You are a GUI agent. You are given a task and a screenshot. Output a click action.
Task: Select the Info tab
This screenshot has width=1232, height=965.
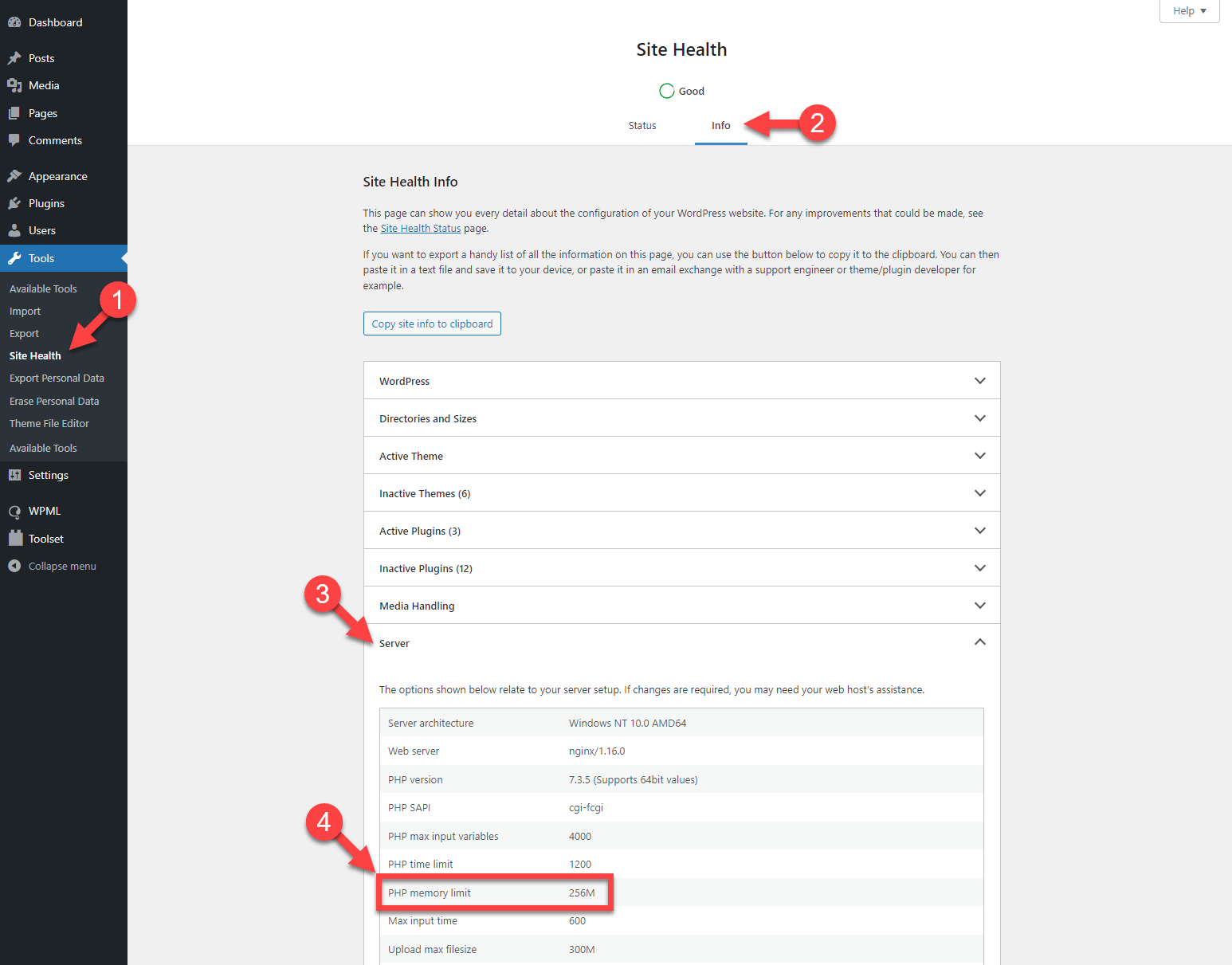coord(720,125)
